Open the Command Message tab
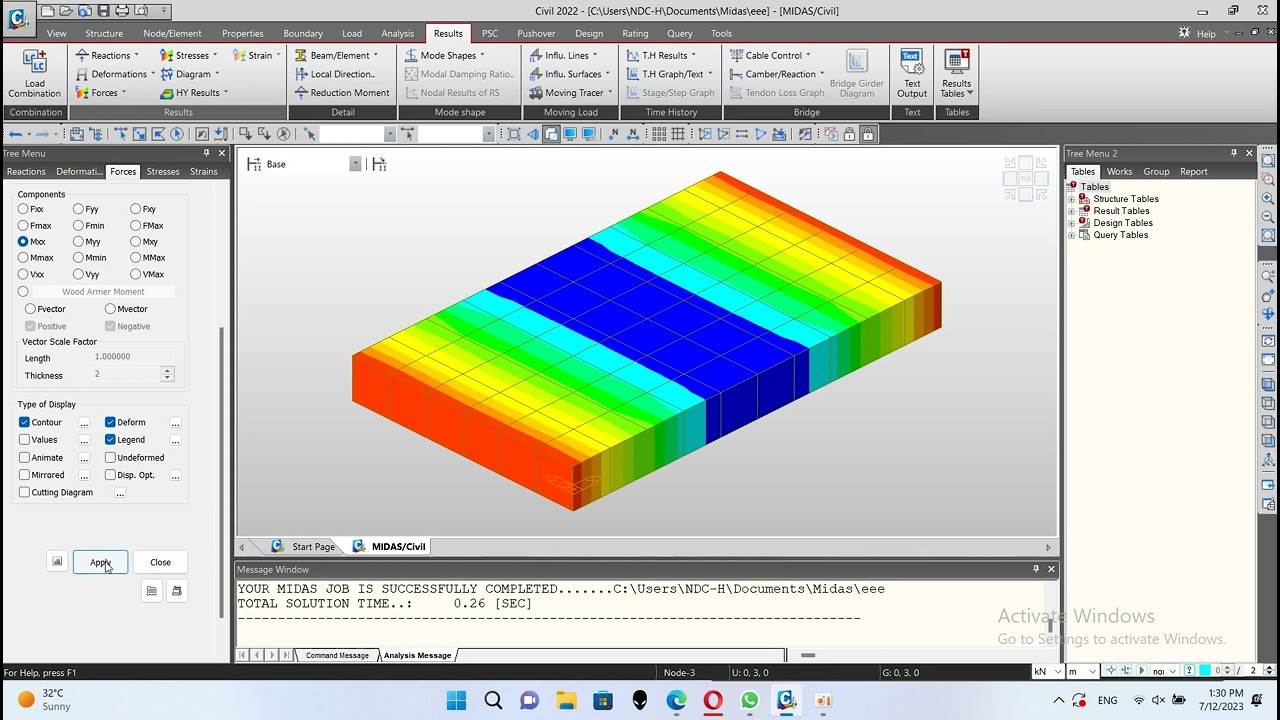1280x720 pixels. click(x=337, y=656)
